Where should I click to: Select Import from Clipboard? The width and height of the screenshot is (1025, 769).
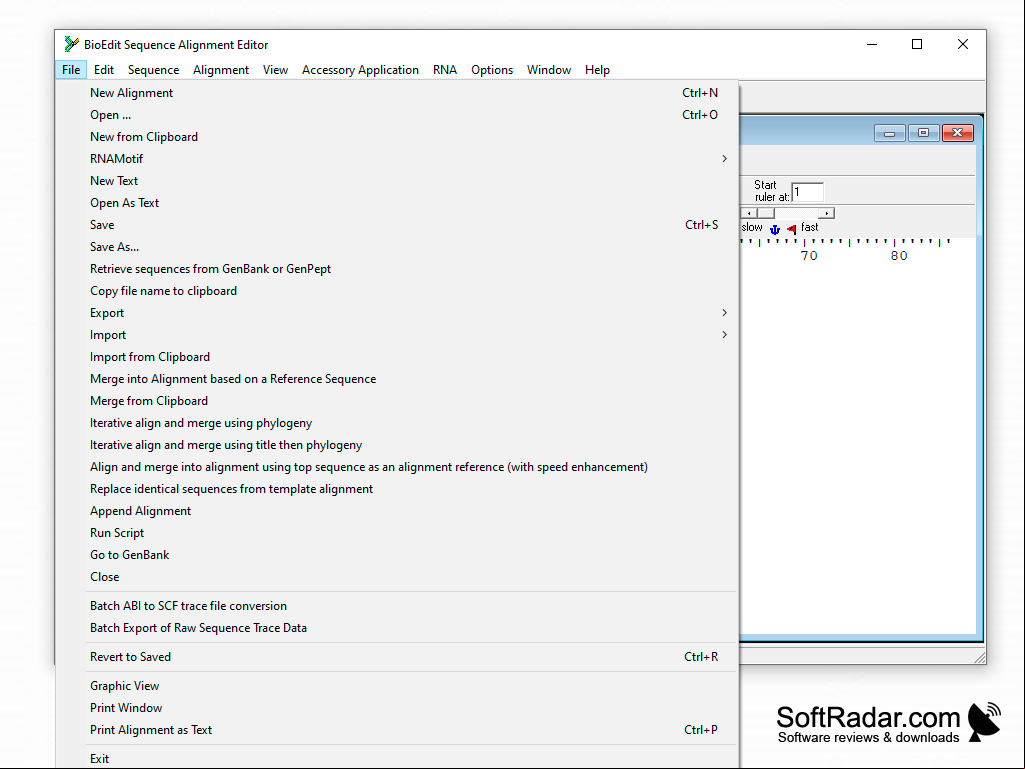[397, 357]
